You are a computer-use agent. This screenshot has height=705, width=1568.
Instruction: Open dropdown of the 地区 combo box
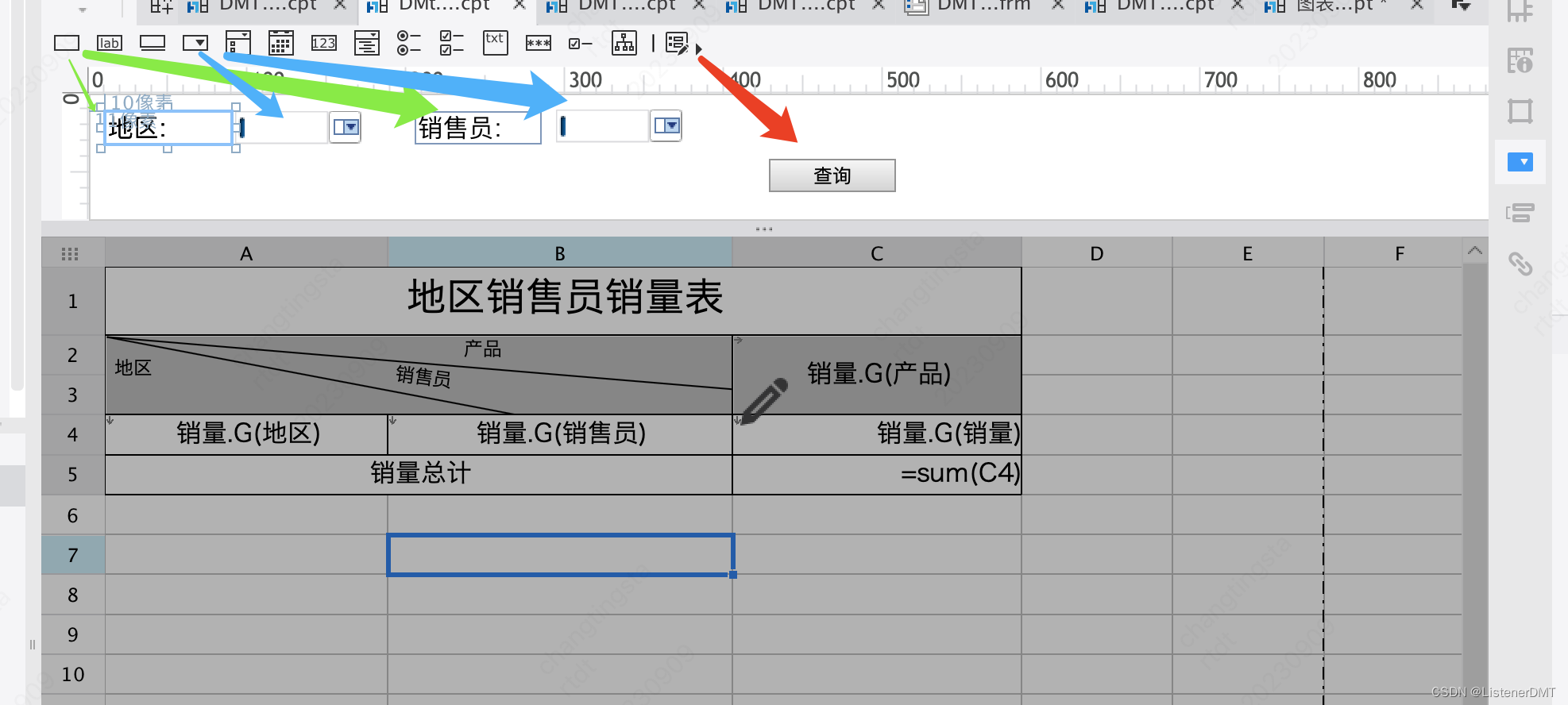[x=346, y=127]
